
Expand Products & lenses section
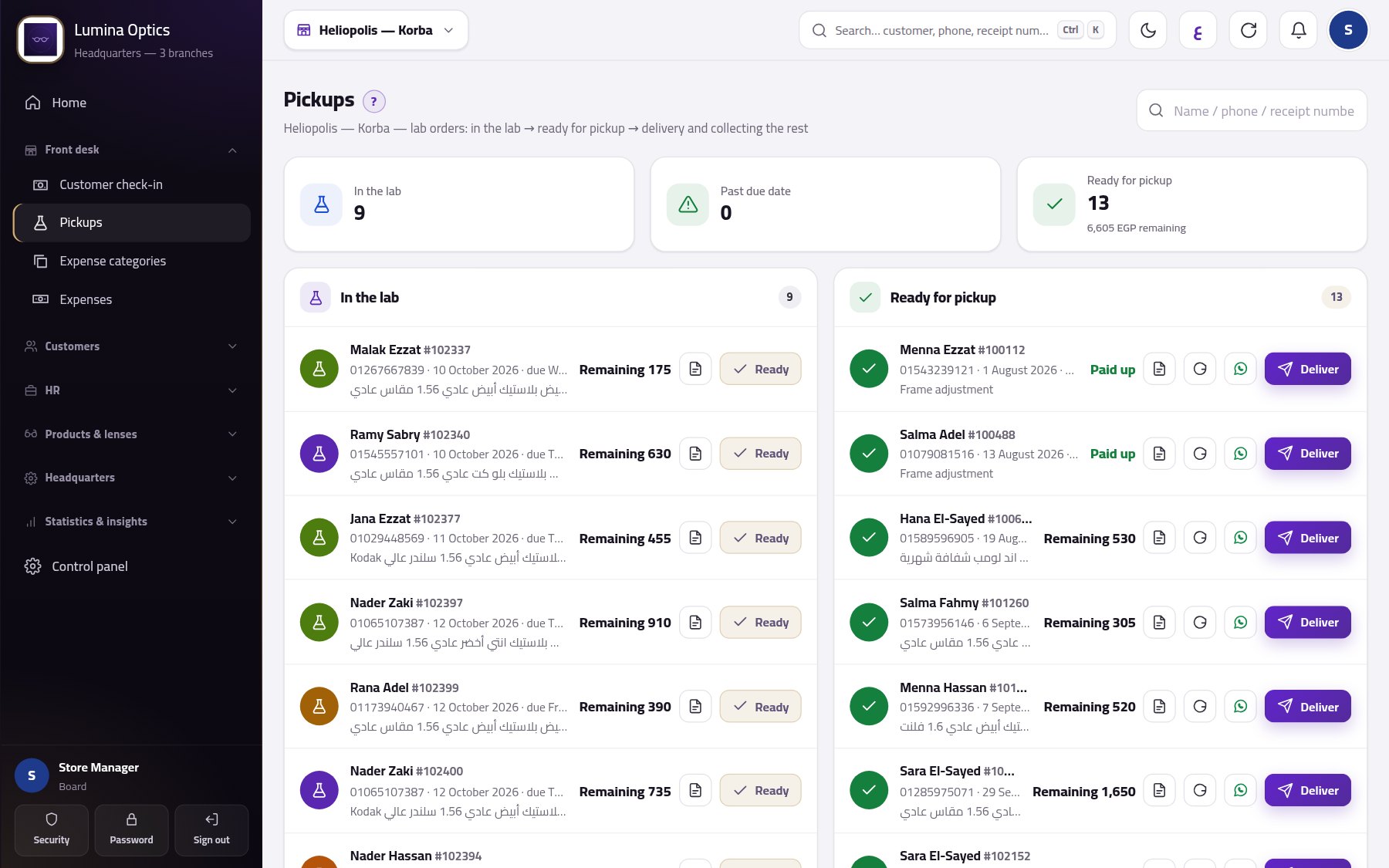click(131, 434)
